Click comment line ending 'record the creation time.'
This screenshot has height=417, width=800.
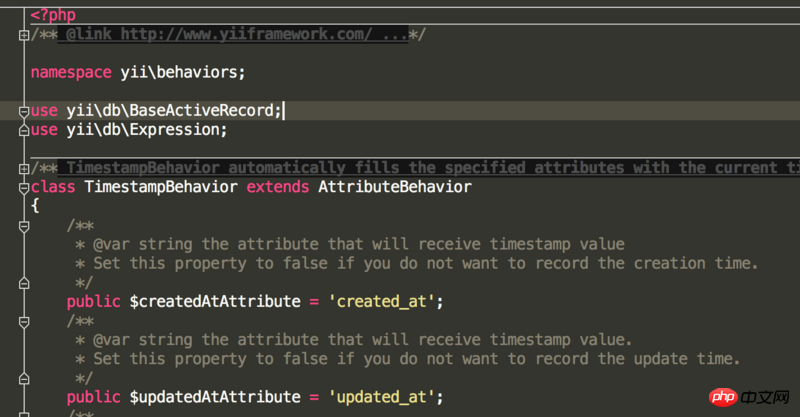[x=417, y=263]
